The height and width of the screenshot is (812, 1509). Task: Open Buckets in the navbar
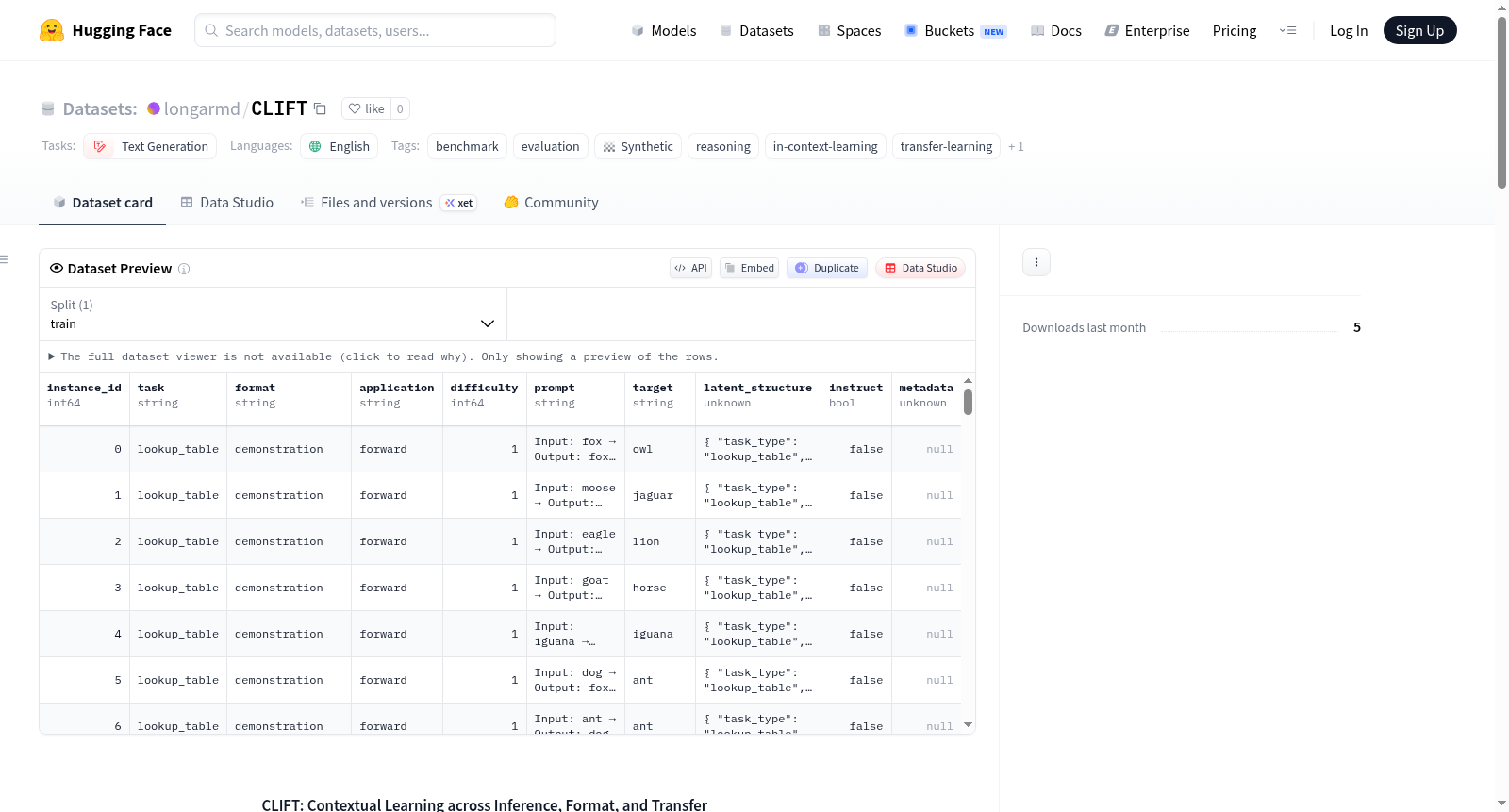tap(955, 30)
